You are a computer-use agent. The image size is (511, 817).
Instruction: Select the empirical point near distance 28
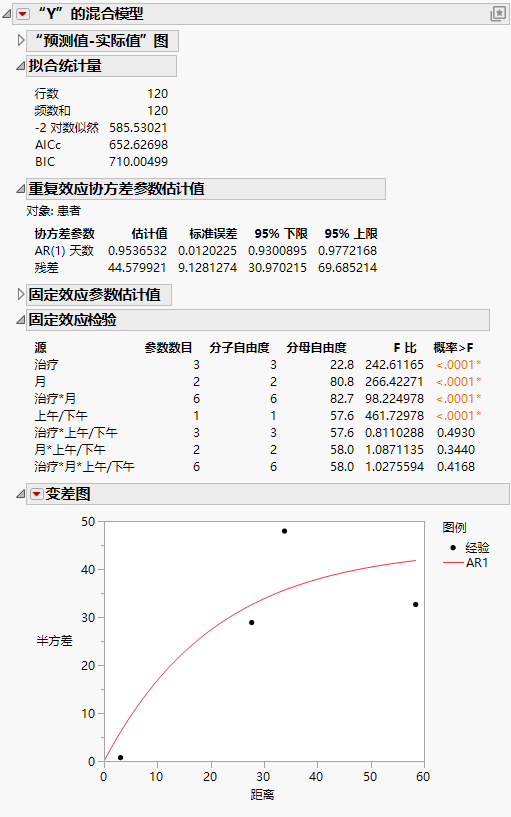pyautogui.click(x=252, y=623)
